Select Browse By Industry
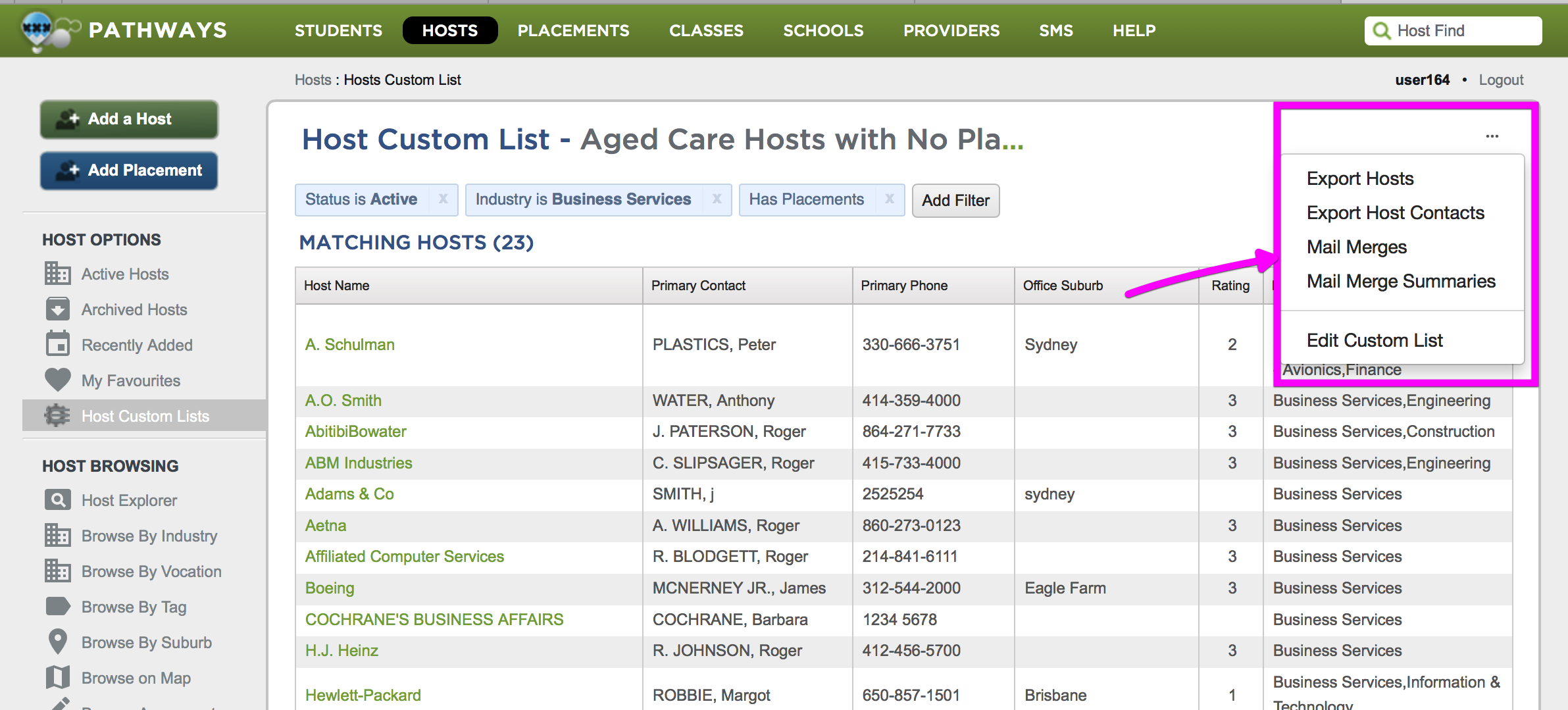The width and height of the screenshot is (1568, 710). 149,536
